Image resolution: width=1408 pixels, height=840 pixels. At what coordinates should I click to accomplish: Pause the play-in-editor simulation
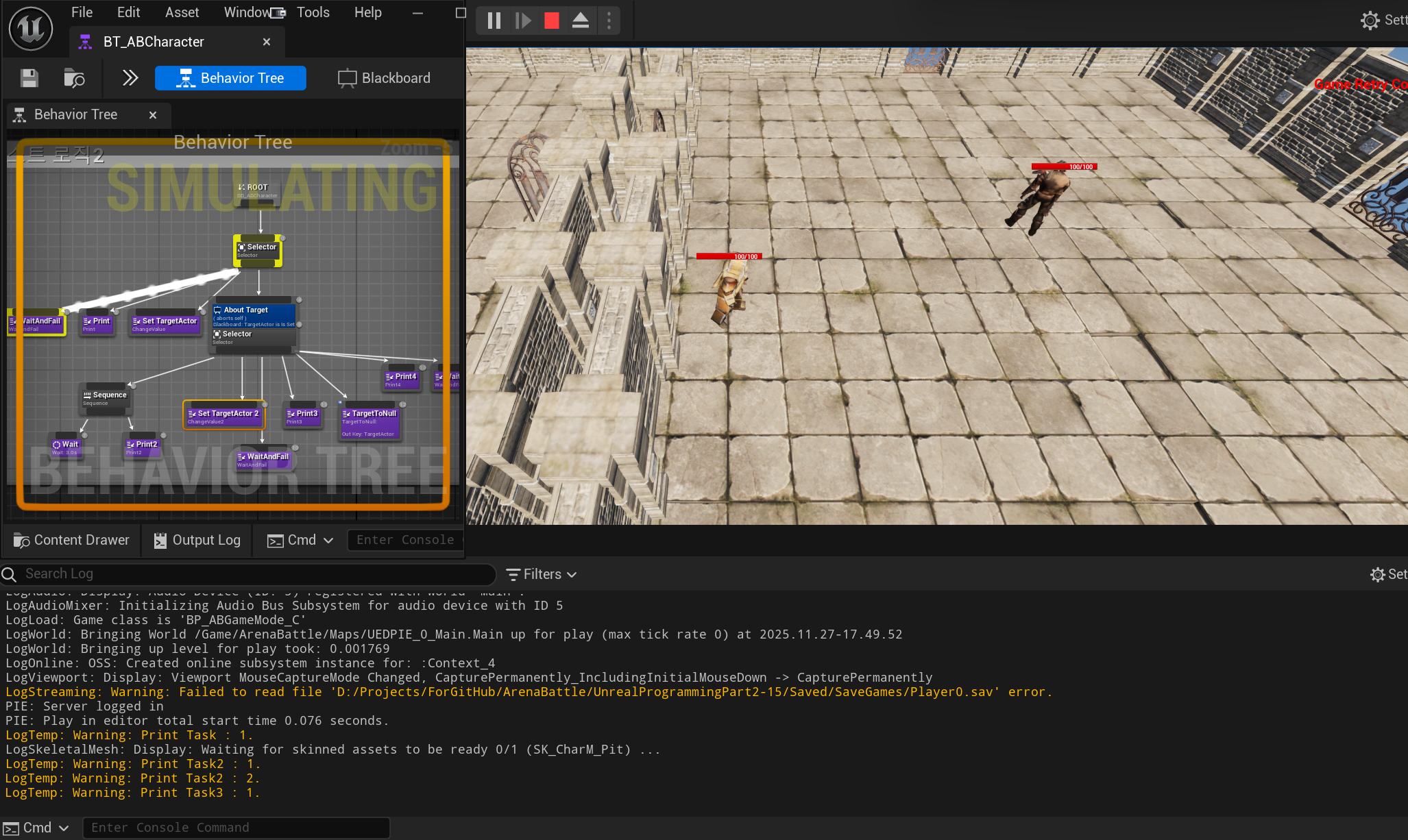pyautogui.click(x=494, y=21)
